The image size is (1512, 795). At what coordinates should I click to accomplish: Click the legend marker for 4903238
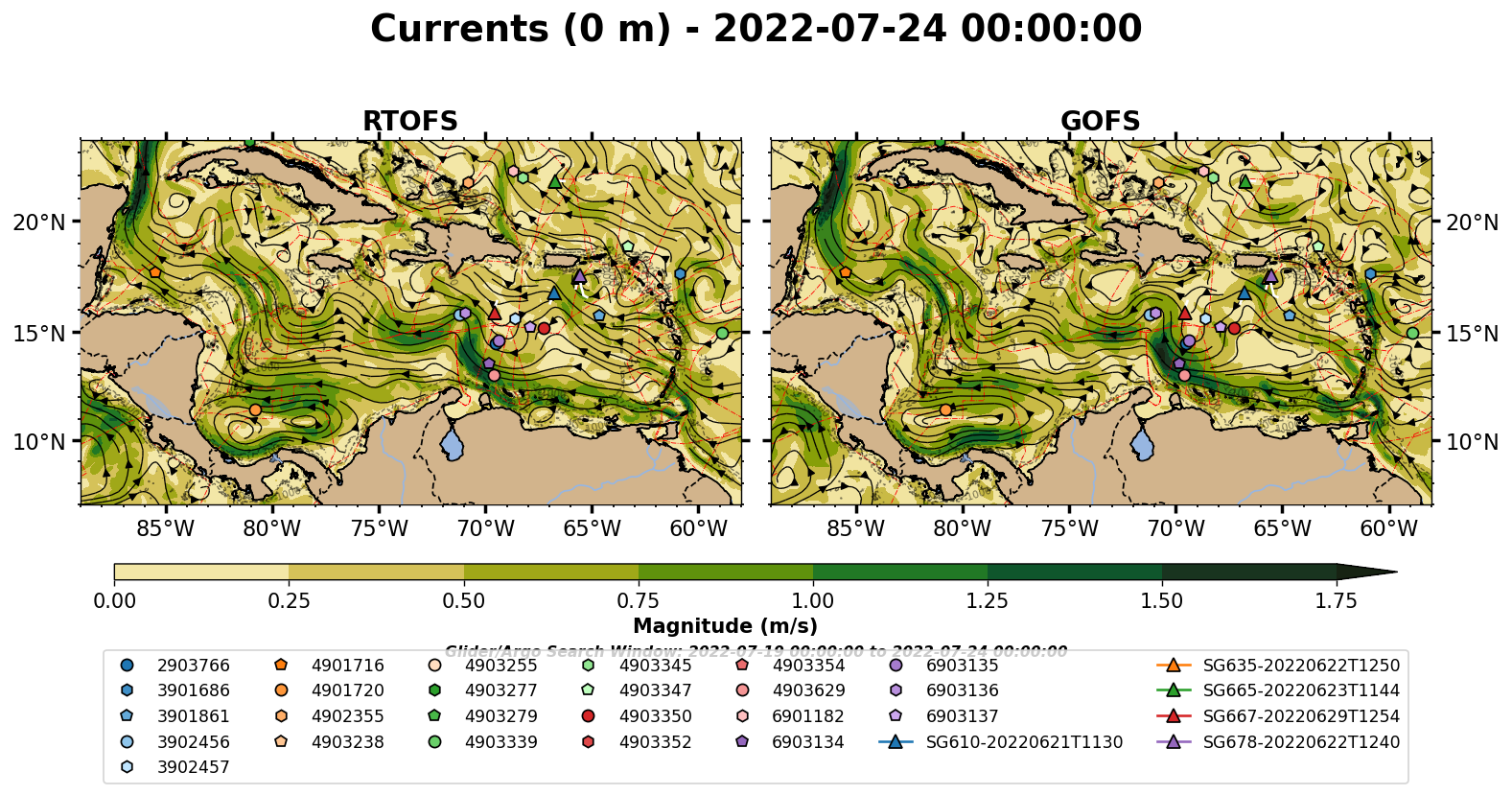281,741
